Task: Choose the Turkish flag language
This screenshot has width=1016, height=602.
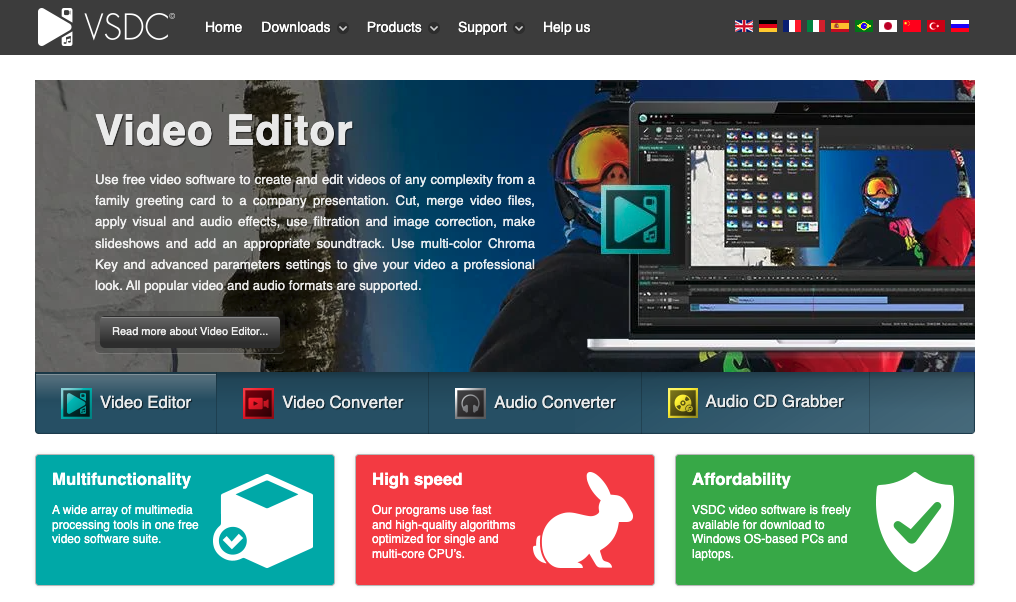Action: pos(936,26)
